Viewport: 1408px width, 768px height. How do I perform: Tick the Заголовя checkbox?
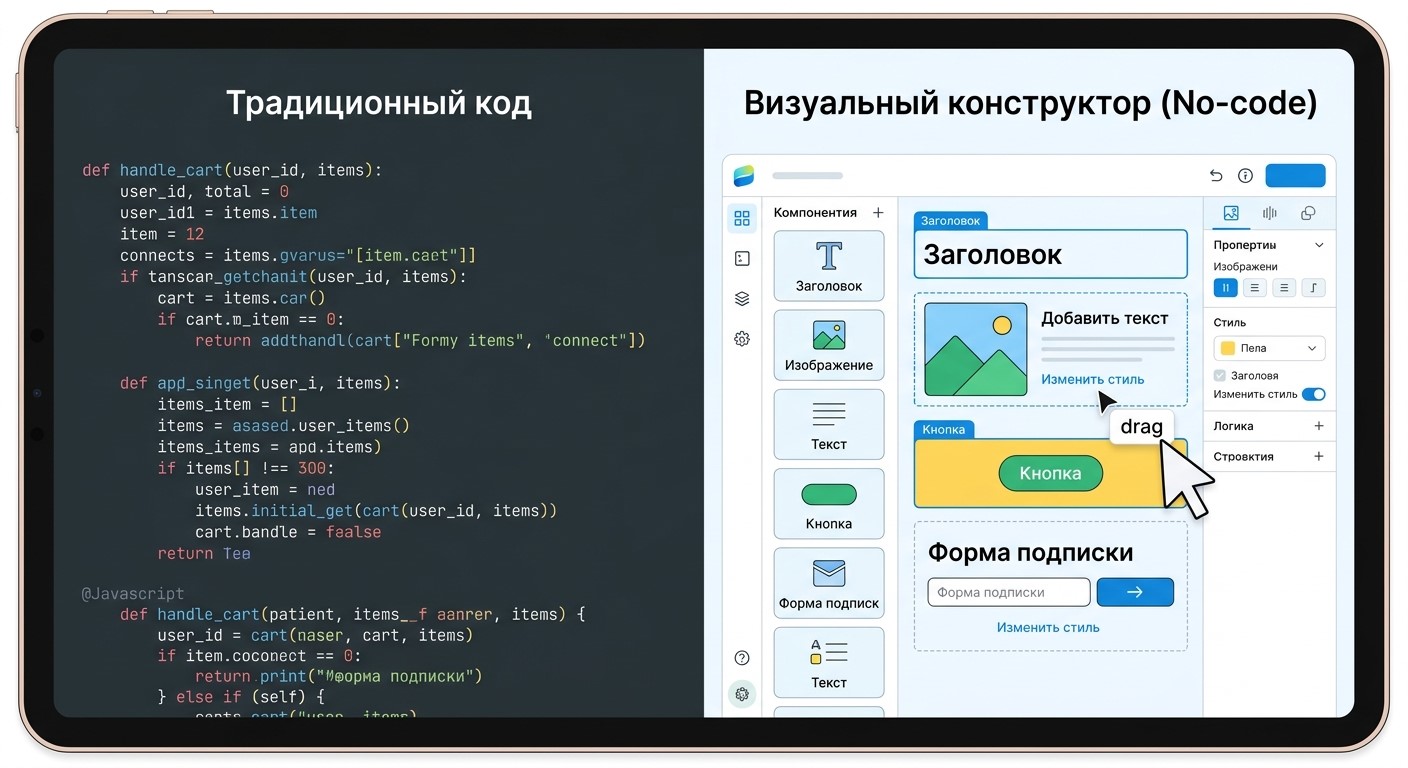1220,376
